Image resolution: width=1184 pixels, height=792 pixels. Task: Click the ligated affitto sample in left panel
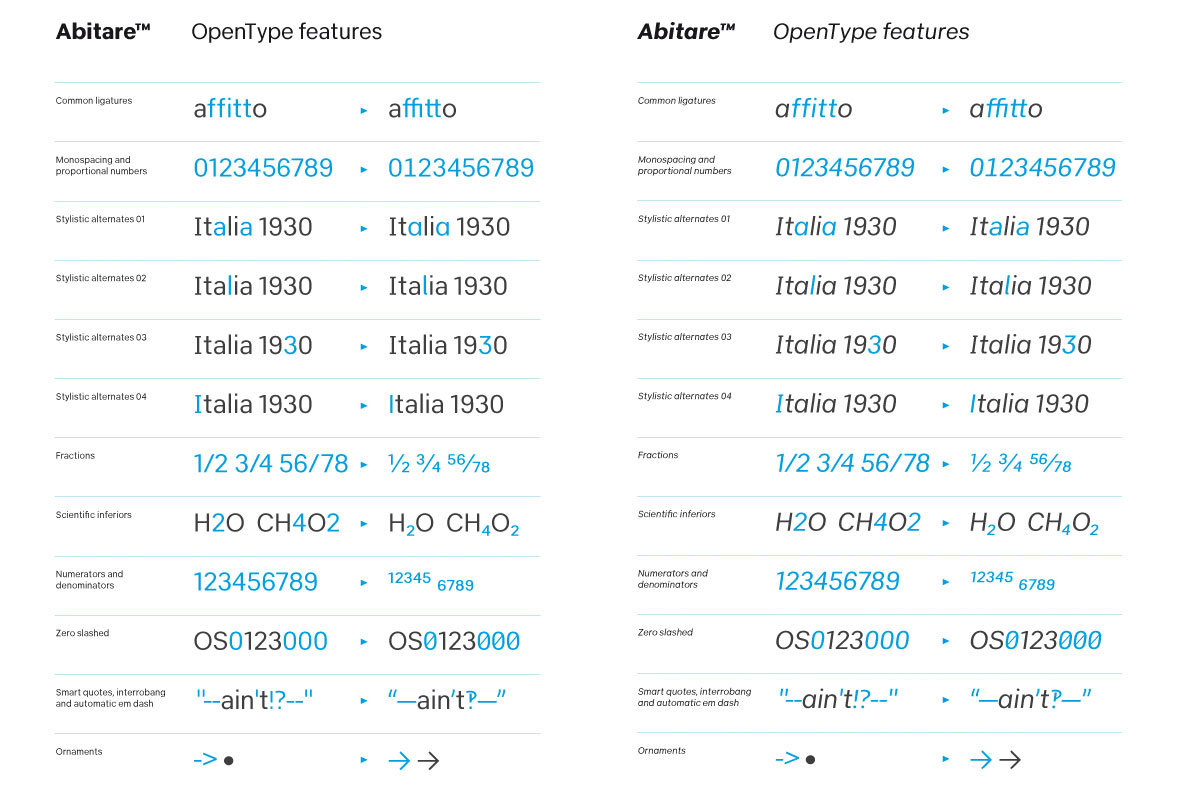(x=422, y=109)
